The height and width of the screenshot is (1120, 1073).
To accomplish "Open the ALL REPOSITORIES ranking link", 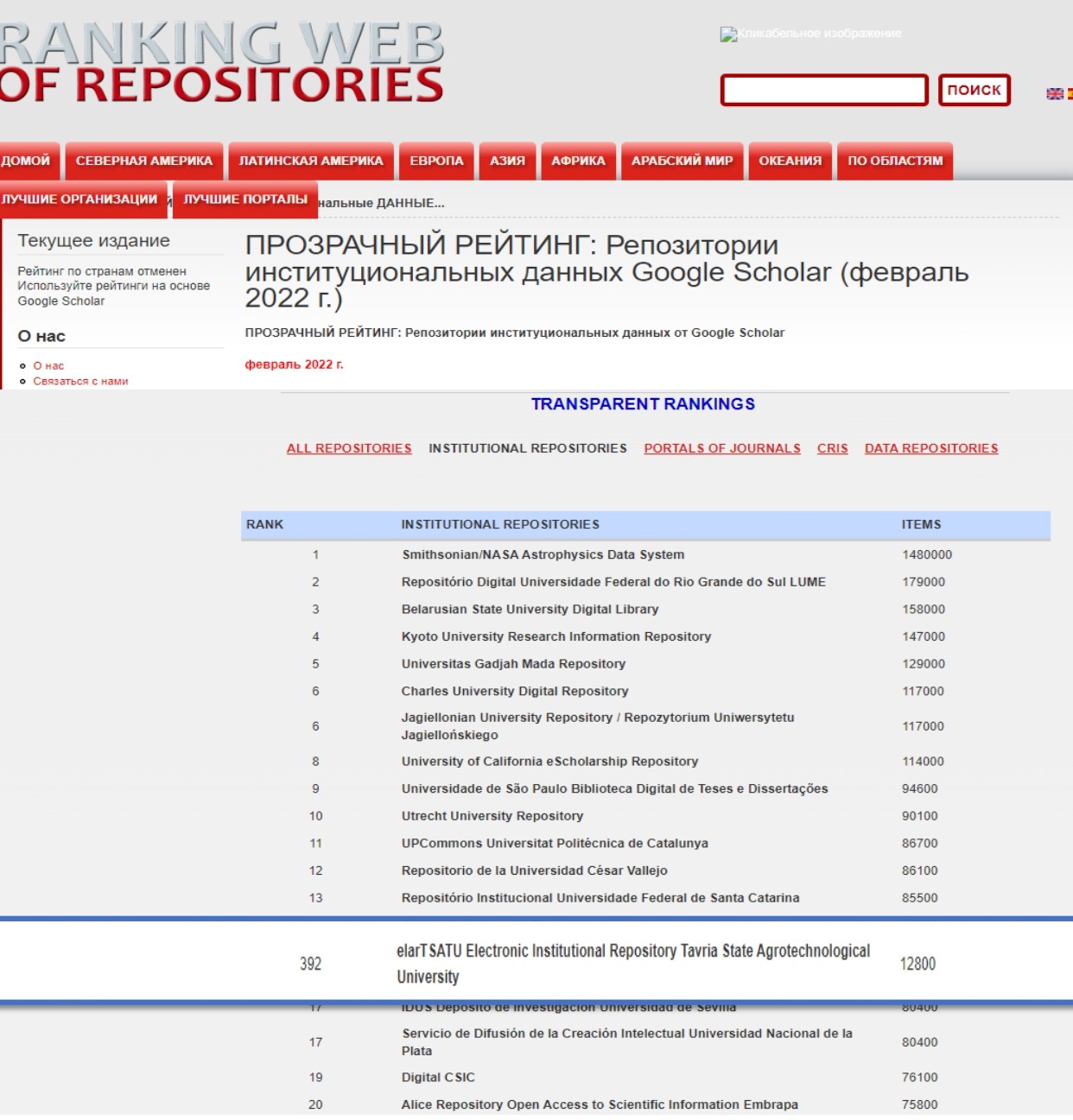I will click(x=349, y=448).
